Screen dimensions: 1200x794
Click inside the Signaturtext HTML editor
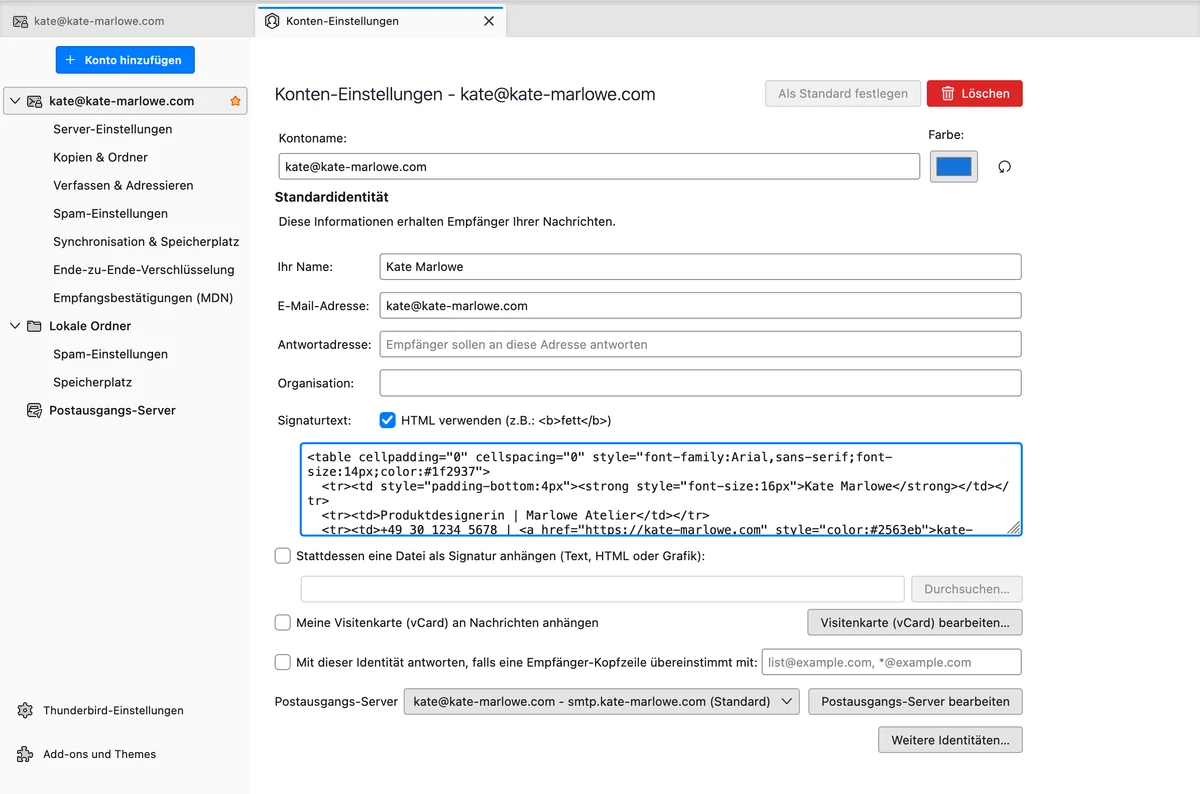click(x=660, y=490)
